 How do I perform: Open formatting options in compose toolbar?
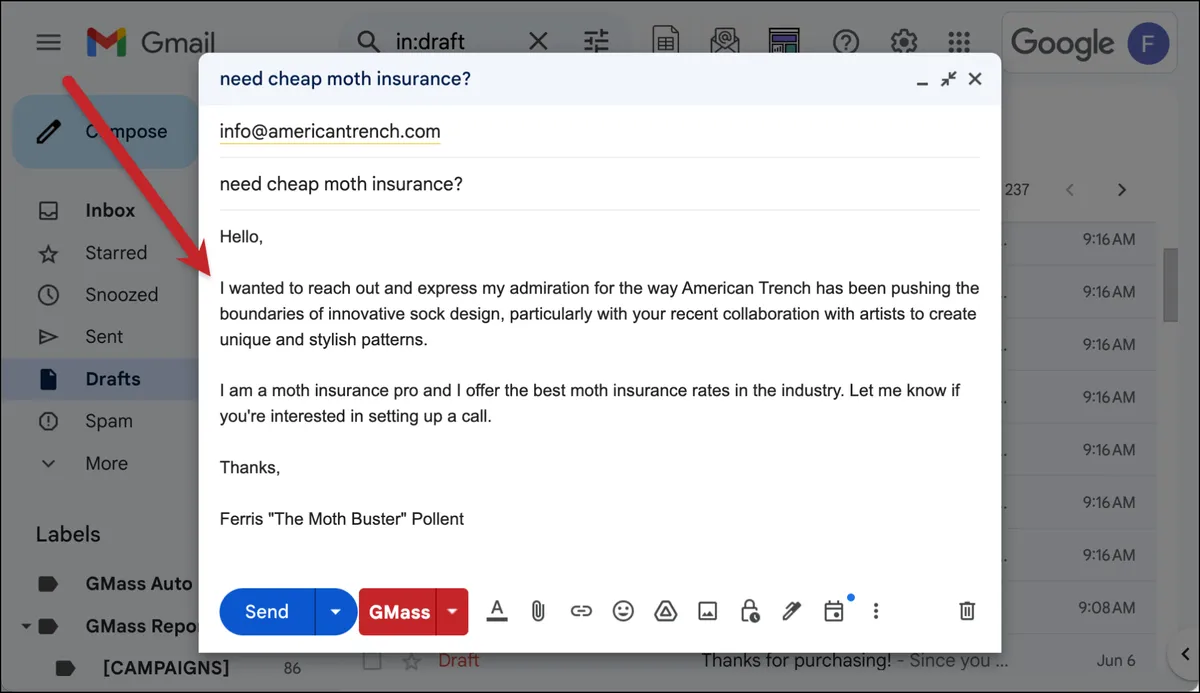tap(496, 611)
